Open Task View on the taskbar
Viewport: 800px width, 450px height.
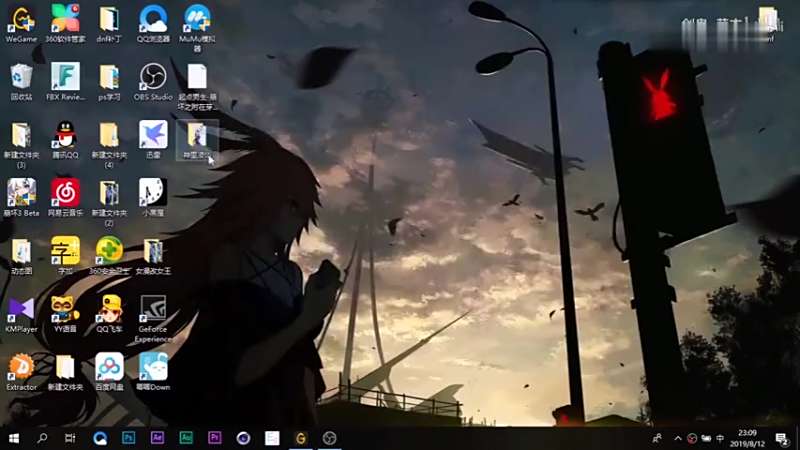coord(70,438)
